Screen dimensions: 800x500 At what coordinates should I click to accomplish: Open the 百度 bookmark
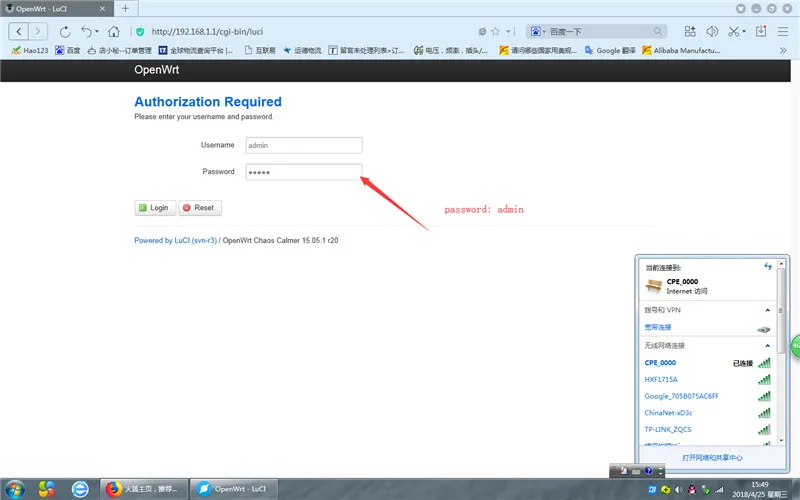[x=68, y=51]
